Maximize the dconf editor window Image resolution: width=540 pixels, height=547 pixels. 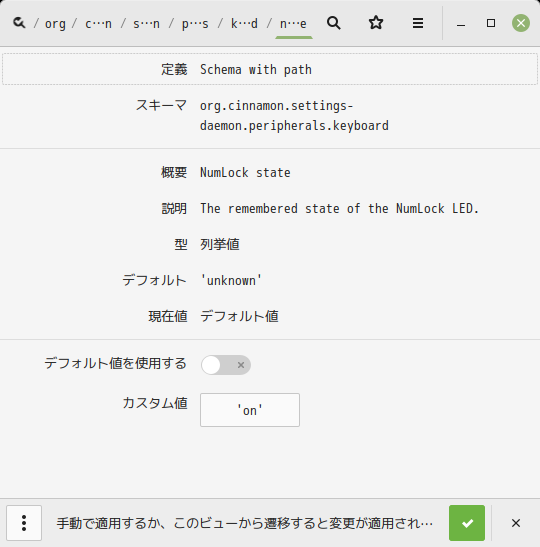tap(491, 23)
